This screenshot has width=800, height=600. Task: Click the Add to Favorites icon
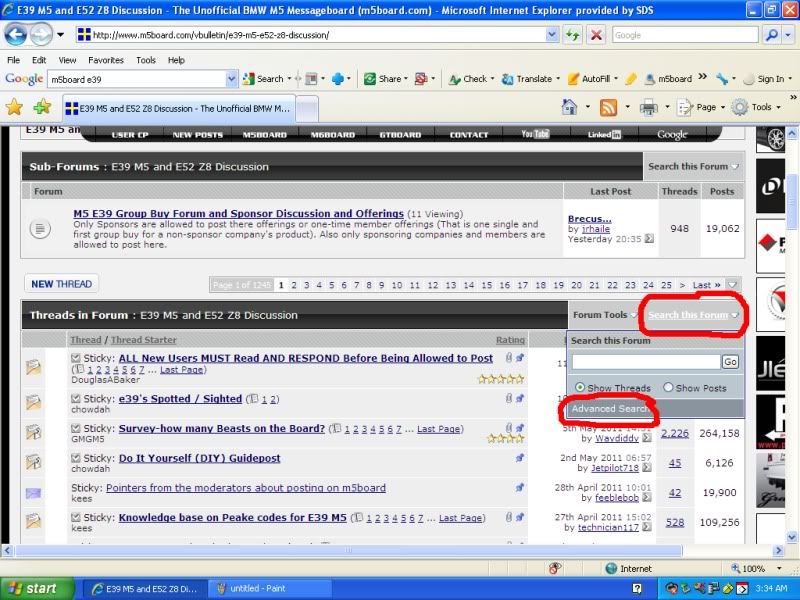pos(41,107)
